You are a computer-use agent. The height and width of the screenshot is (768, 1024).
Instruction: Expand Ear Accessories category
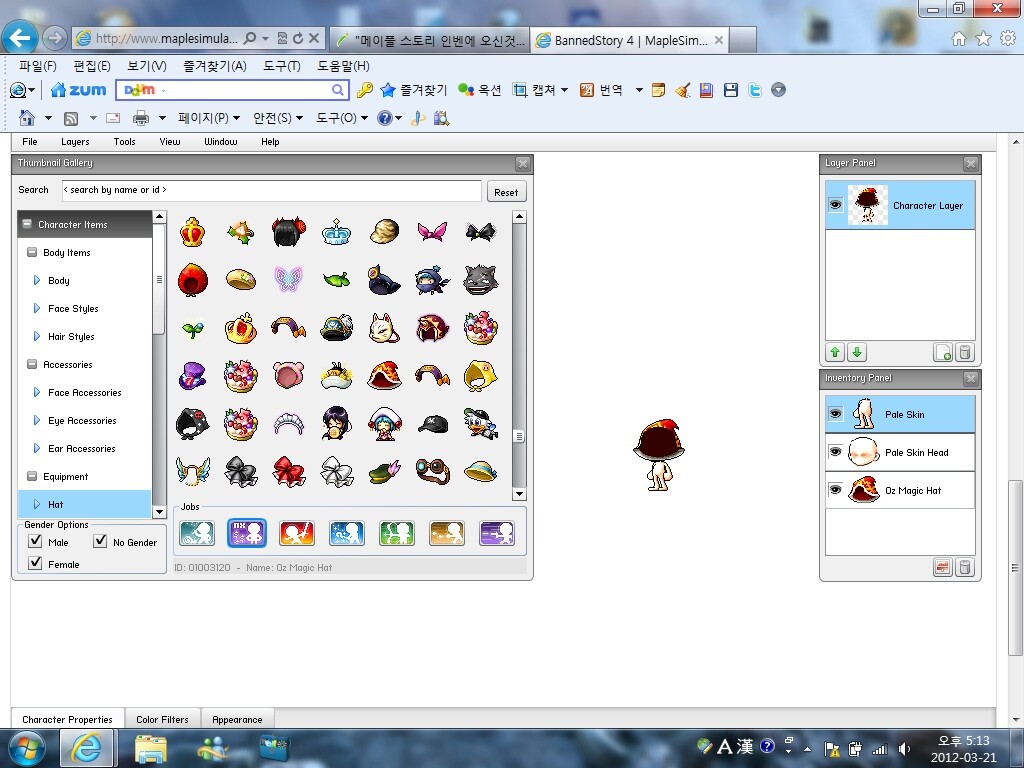coord(37,449)
